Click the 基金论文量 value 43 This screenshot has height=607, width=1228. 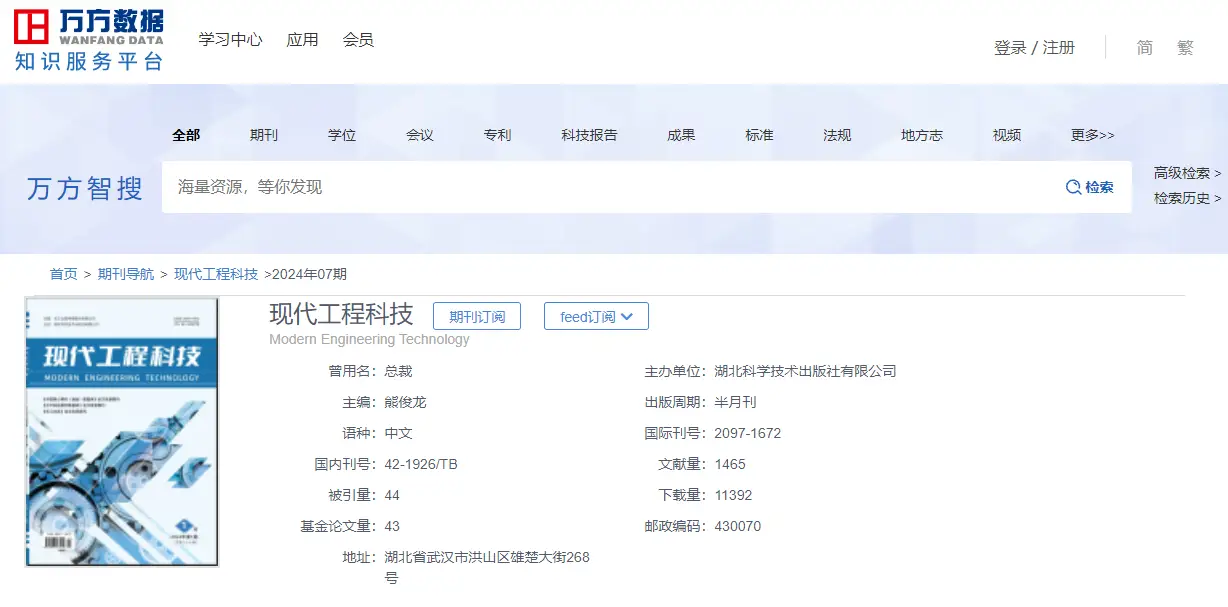392,526
